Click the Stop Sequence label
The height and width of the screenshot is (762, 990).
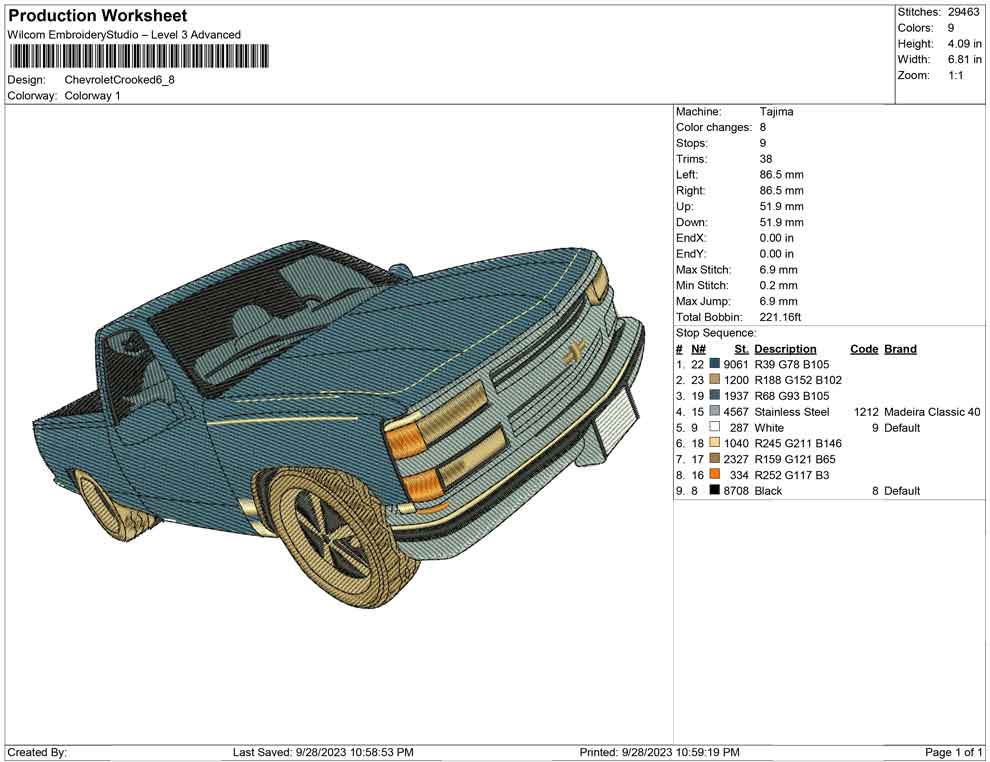pos(715,333)
